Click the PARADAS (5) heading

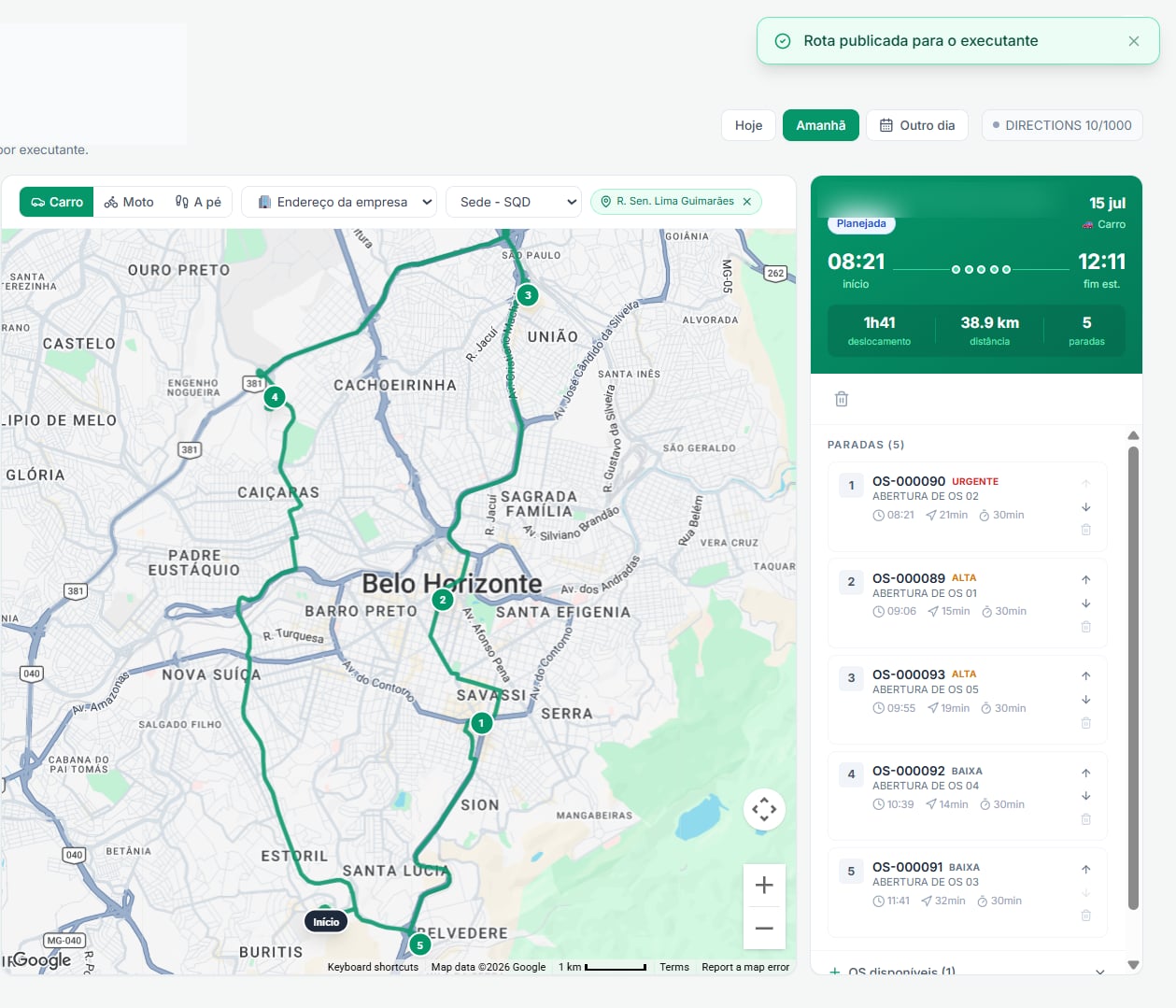click(866, 445)
